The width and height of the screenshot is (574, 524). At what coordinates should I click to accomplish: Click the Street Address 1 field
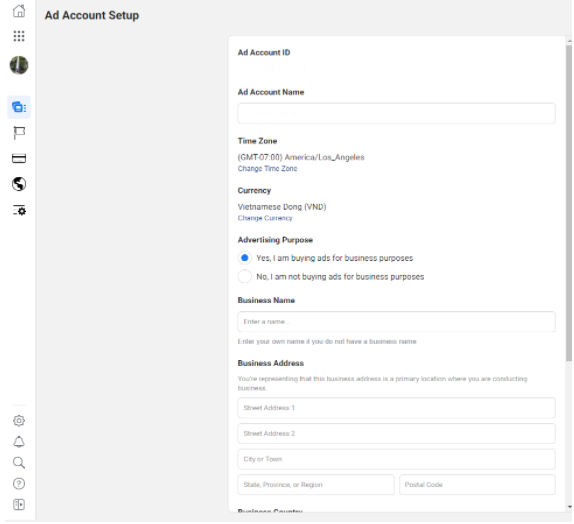(x=396, y=408)
